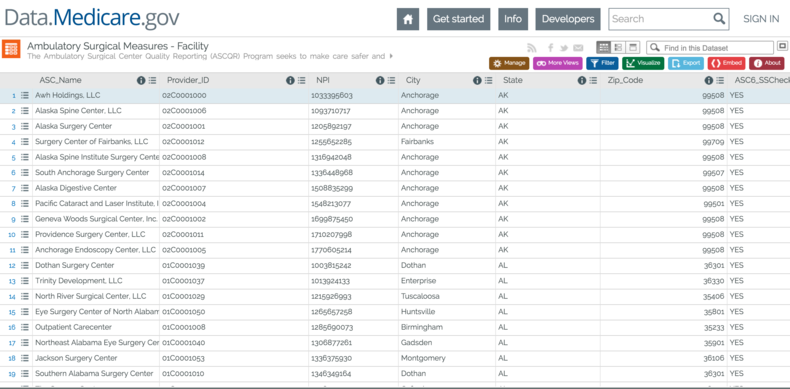
Task: Focus the Find in this Dataset field
Action: [x=710, y=48]
